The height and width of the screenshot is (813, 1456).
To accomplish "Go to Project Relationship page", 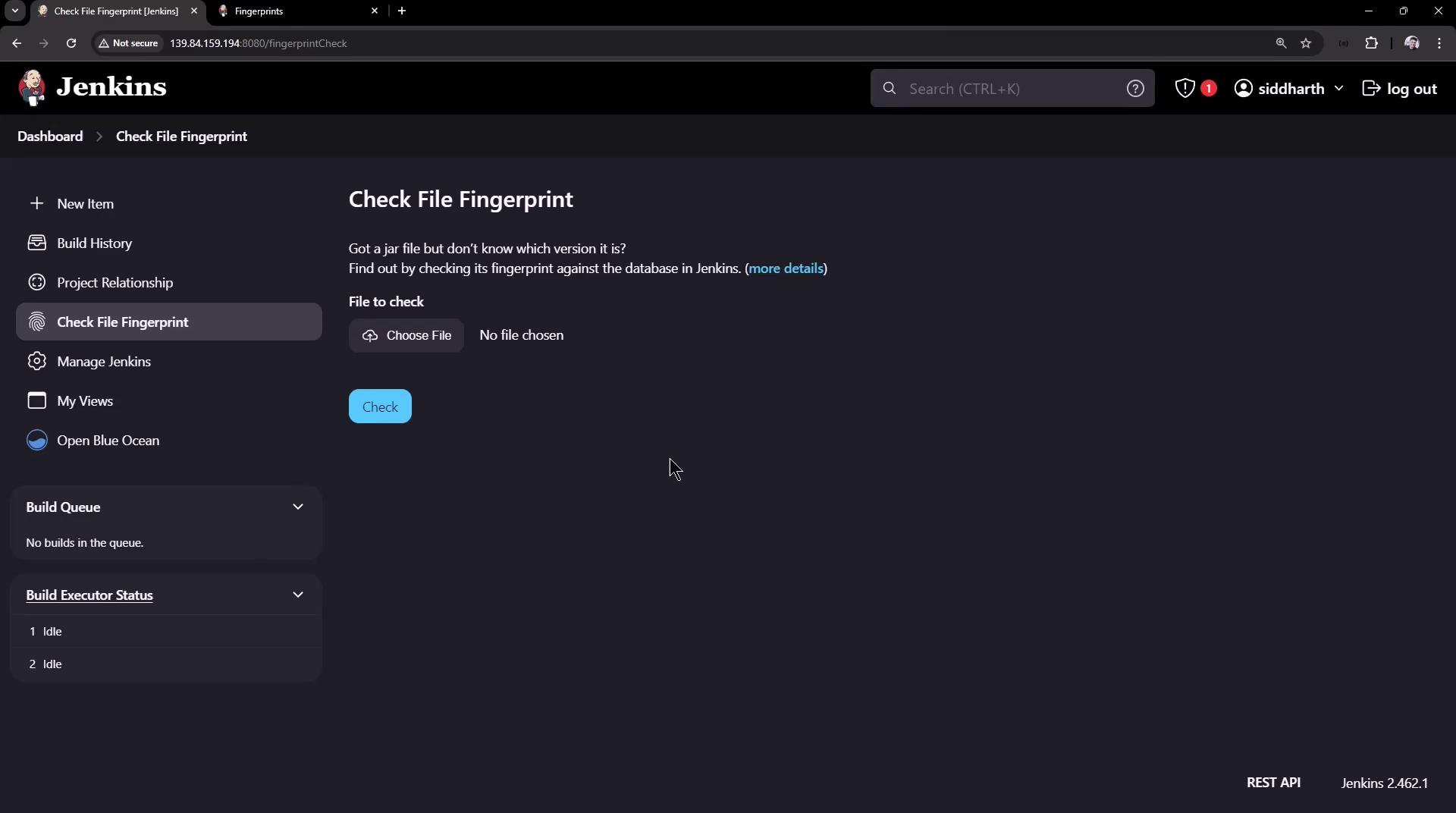I will (168, 282).
